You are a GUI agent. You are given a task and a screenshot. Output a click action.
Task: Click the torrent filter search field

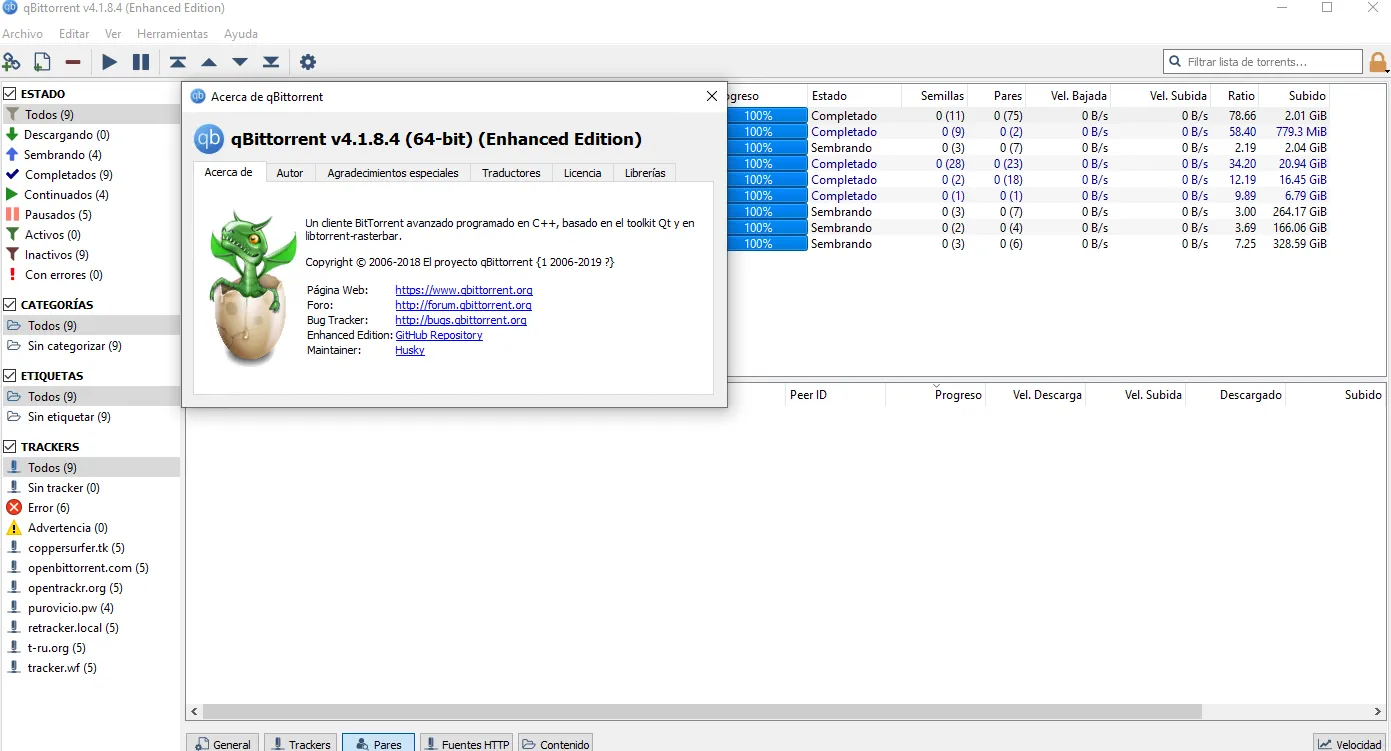pos(1262,61)
